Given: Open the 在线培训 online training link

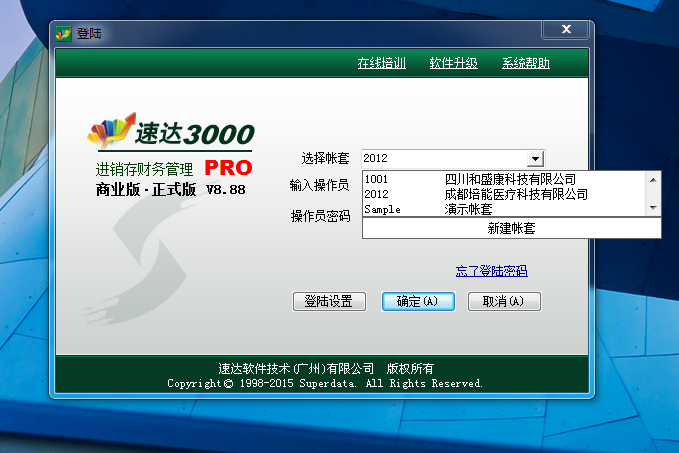Looking at the screenshot, I should [382, 63].
